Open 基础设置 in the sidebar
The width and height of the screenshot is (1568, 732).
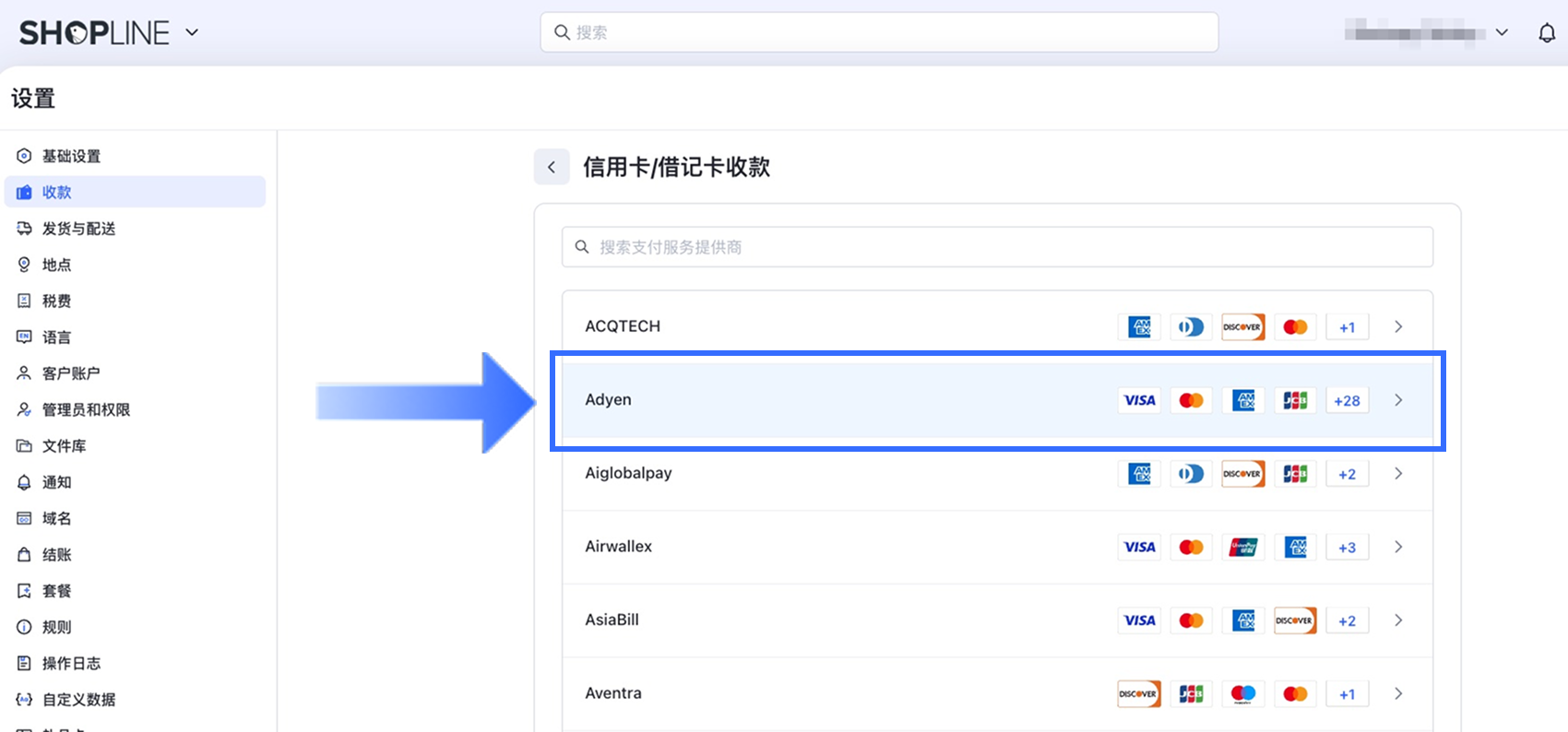click(x=135, y=156)
